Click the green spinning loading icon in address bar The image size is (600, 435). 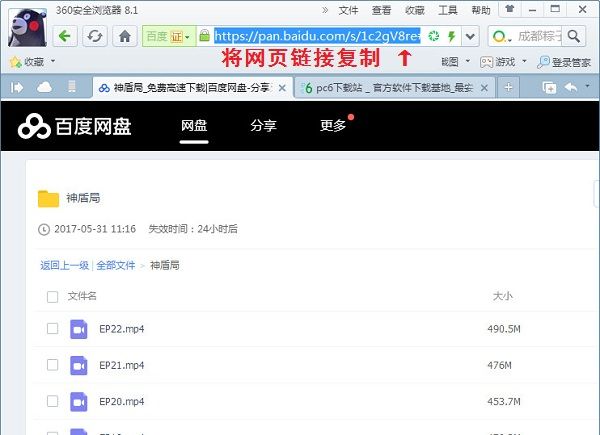point(434,36)
